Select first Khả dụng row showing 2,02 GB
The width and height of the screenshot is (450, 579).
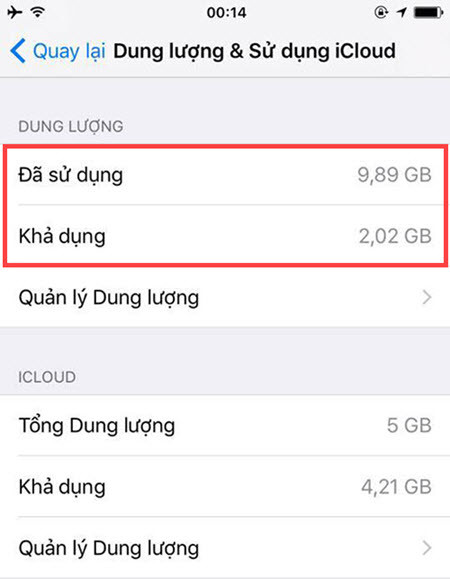(225, 236)
